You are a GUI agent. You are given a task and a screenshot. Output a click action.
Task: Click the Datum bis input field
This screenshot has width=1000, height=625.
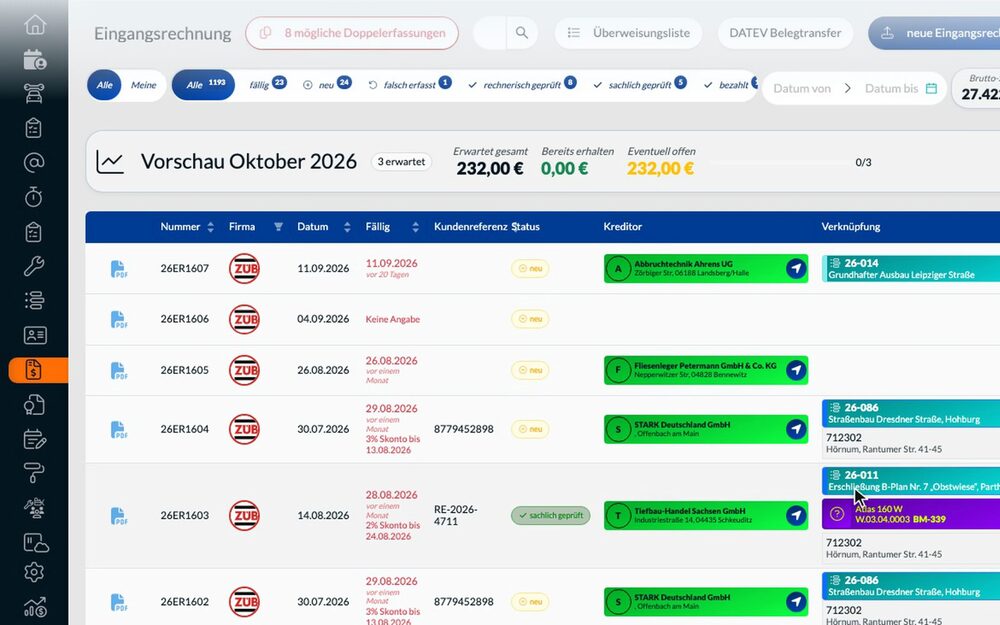[x=891, y=89]
